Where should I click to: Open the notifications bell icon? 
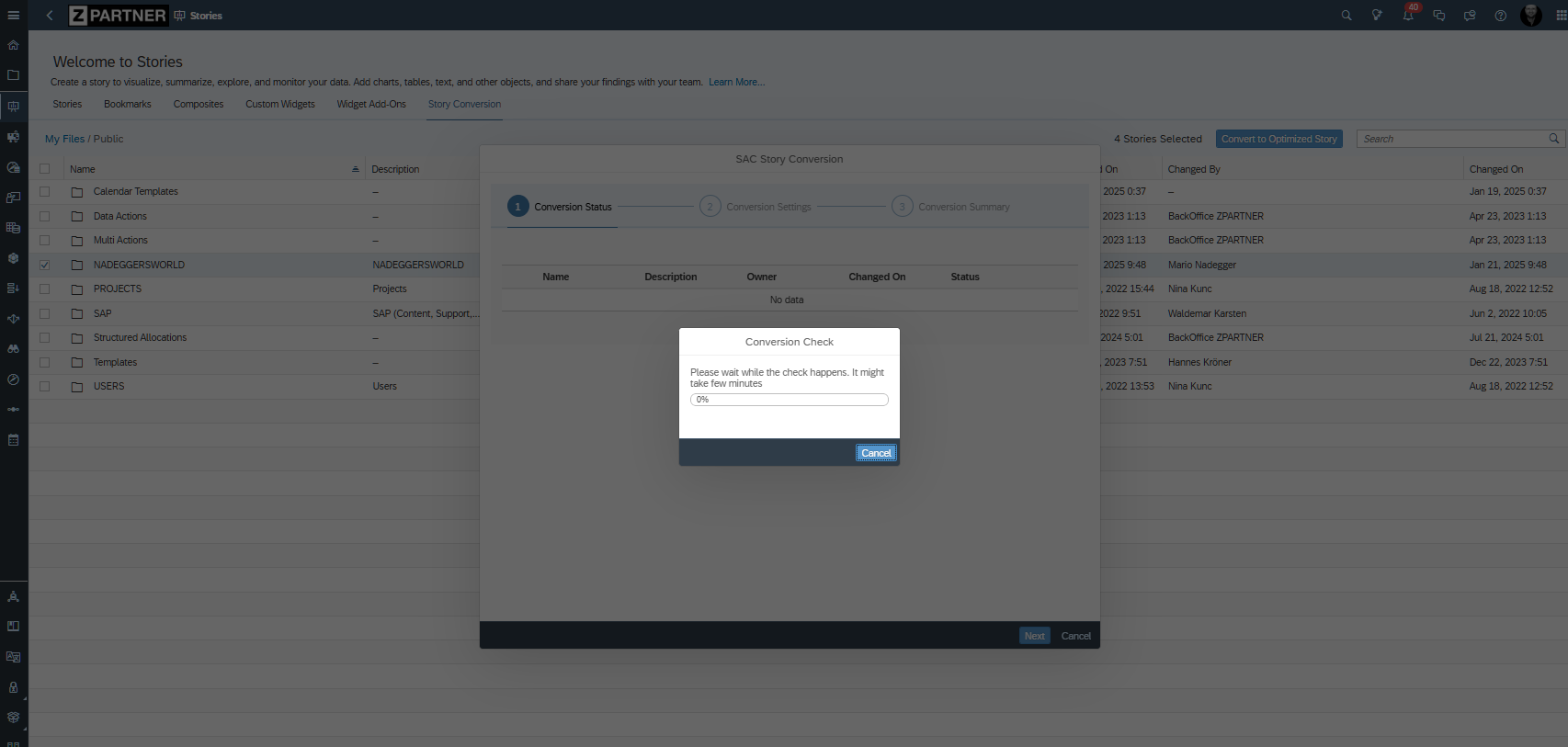pyautogui.click(x=1407, y=16)
